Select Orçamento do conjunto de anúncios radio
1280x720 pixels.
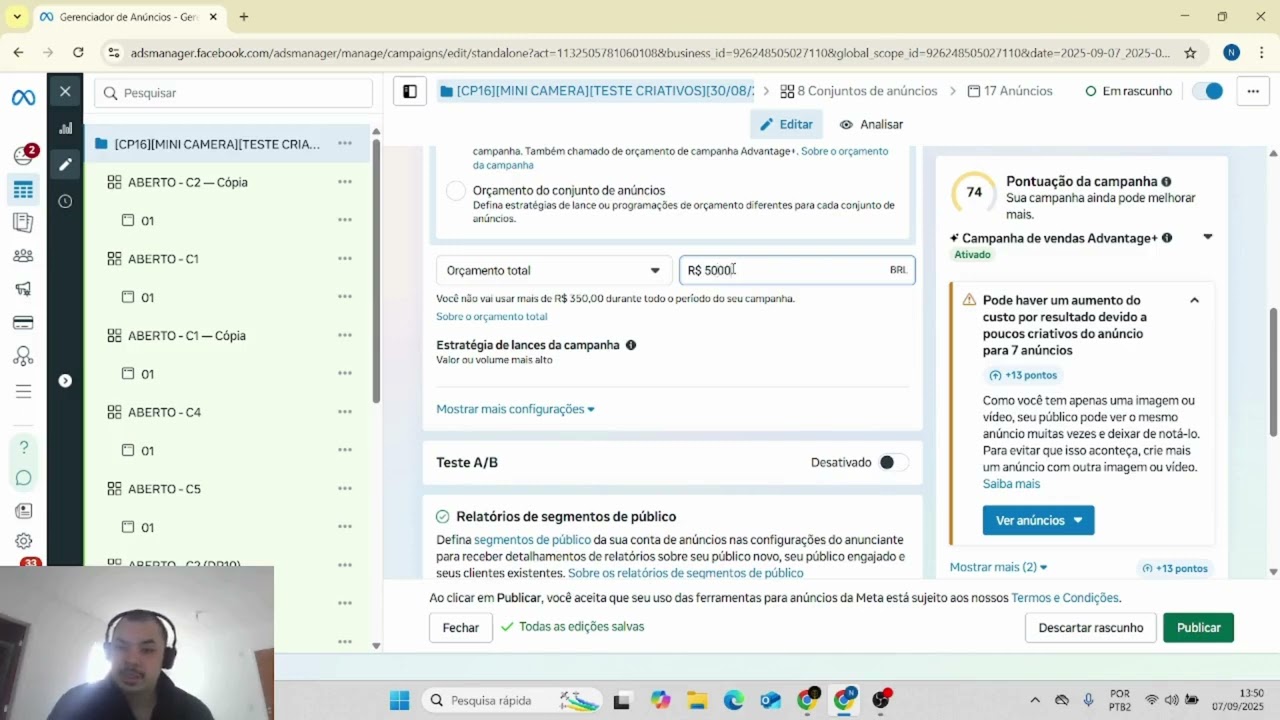(456, 191)
